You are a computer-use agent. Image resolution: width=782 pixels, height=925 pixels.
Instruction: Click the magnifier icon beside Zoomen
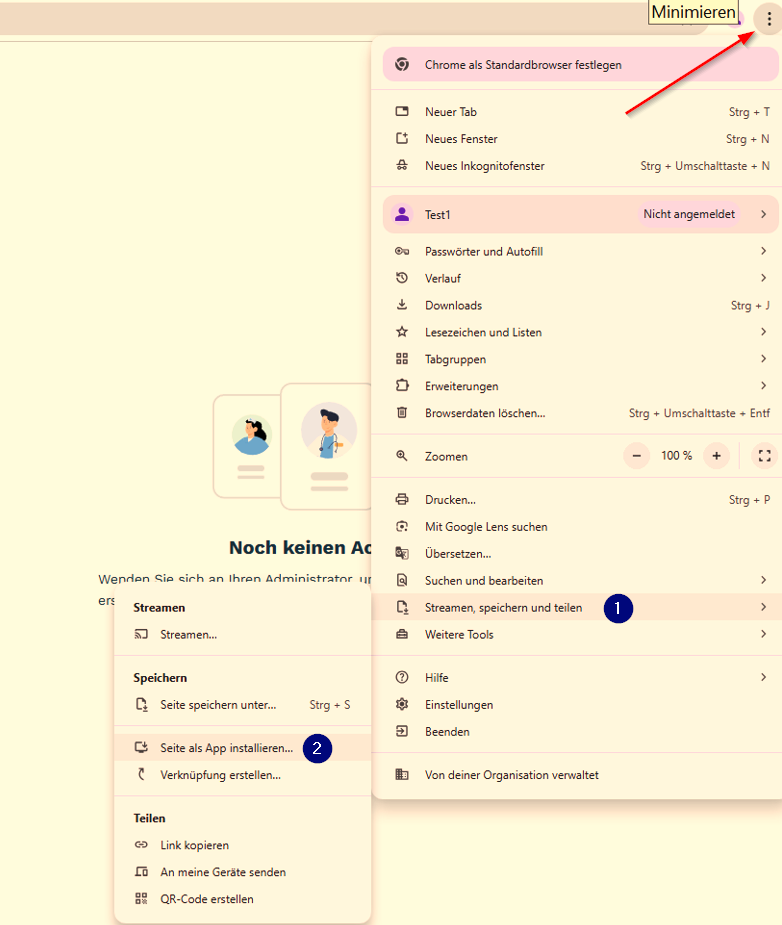[x=402, y=456]
